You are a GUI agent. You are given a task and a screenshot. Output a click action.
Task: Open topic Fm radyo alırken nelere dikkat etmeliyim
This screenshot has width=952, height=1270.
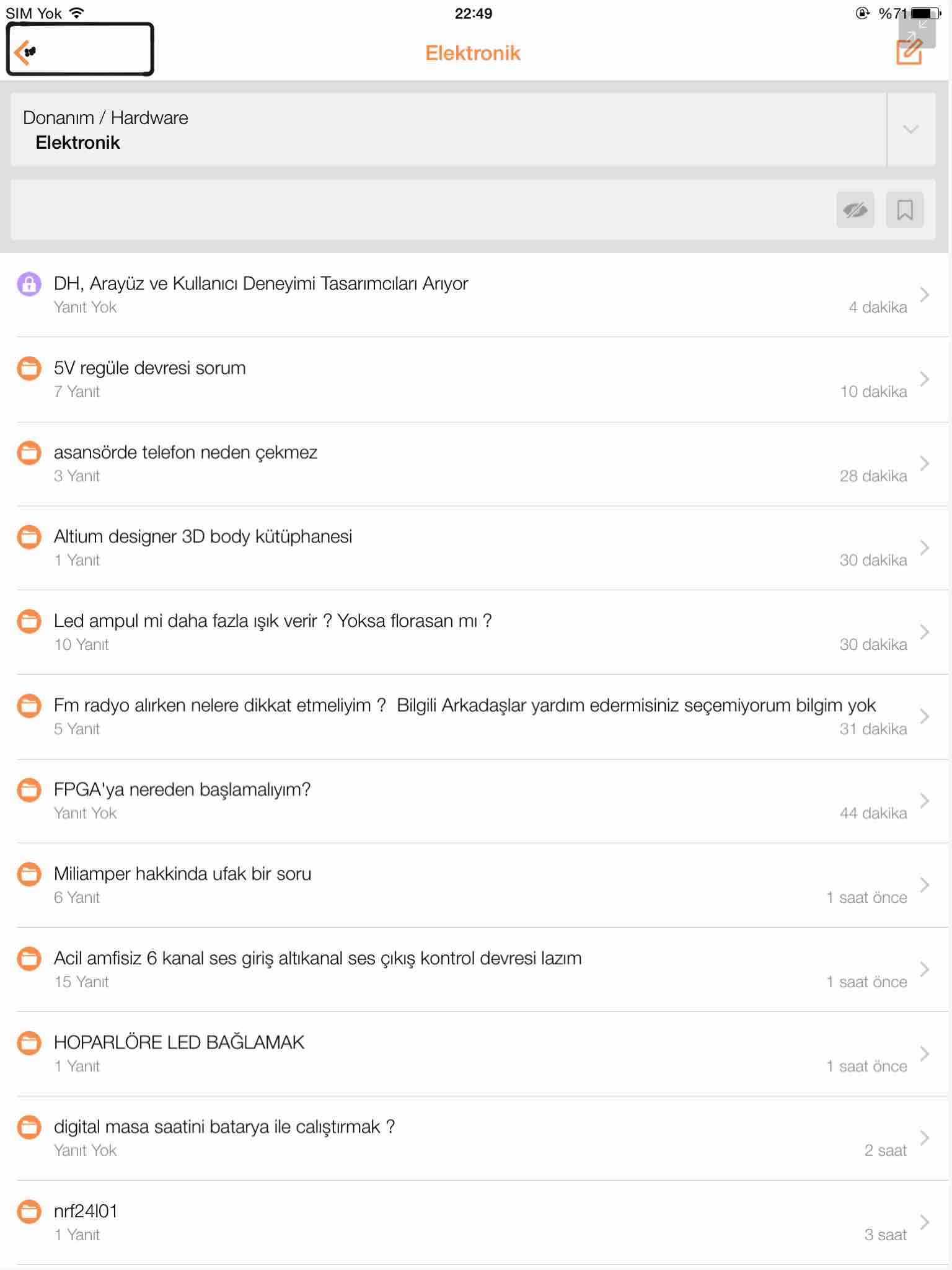pyautogui.click(x=465, y=706)
